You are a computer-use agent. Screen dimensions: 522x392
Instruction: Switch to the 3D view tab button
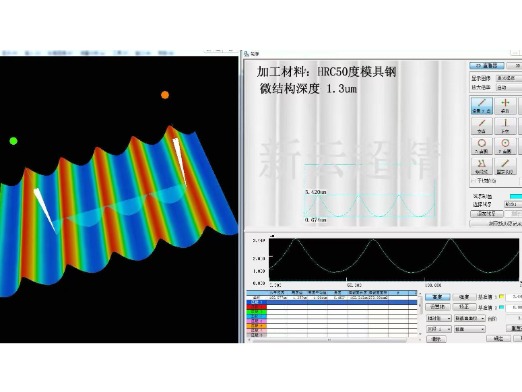coord(514,66)
